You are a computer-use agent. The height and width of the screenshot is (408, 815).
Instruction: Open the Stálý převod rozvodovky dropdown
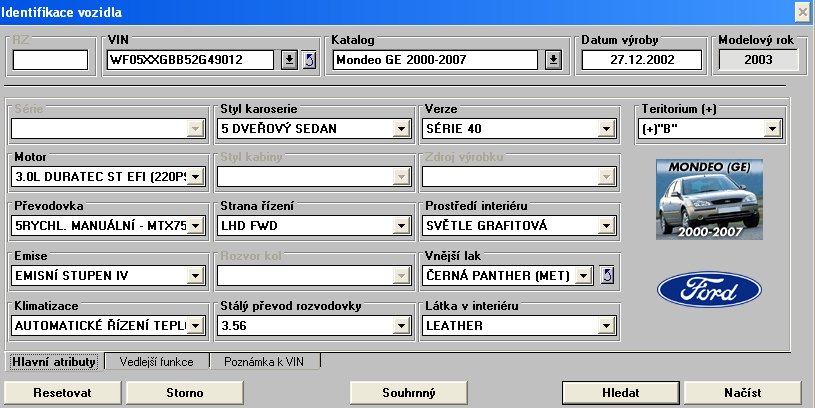(x=401, y=325)
